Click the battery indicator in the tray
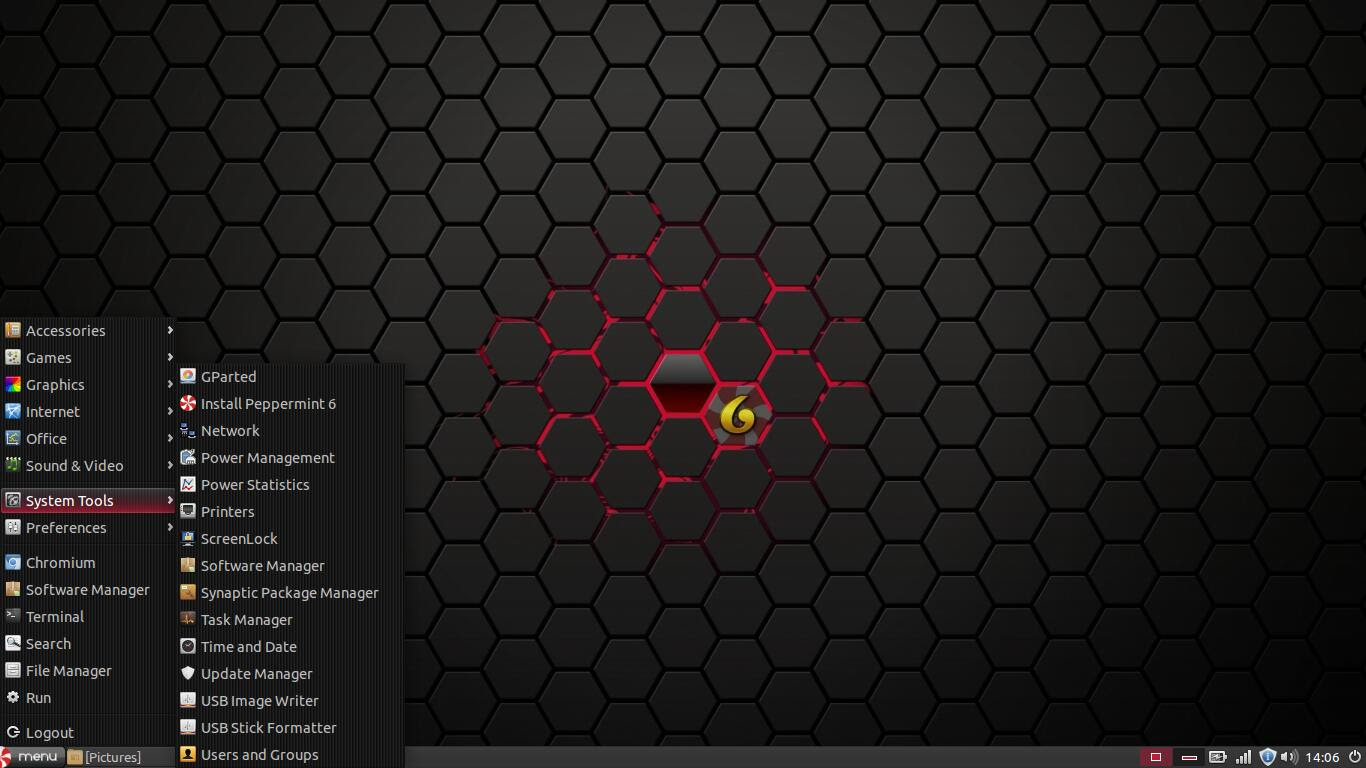The width and height of the screenshot is (1366, 768). click(1218, 757)
